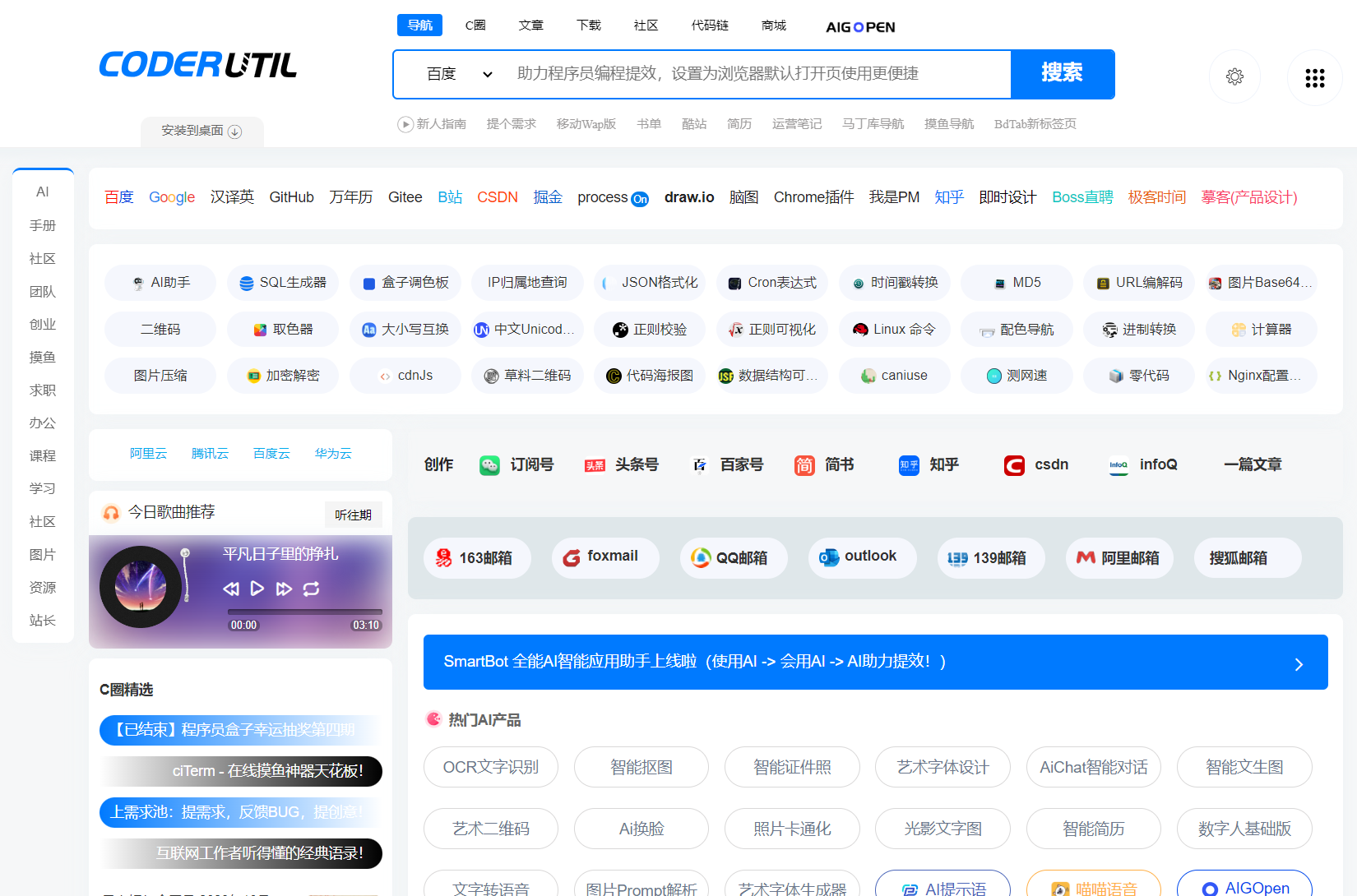Select AI in left sidebar
The width and height of the screenshot is (1357, 896).
43,192
